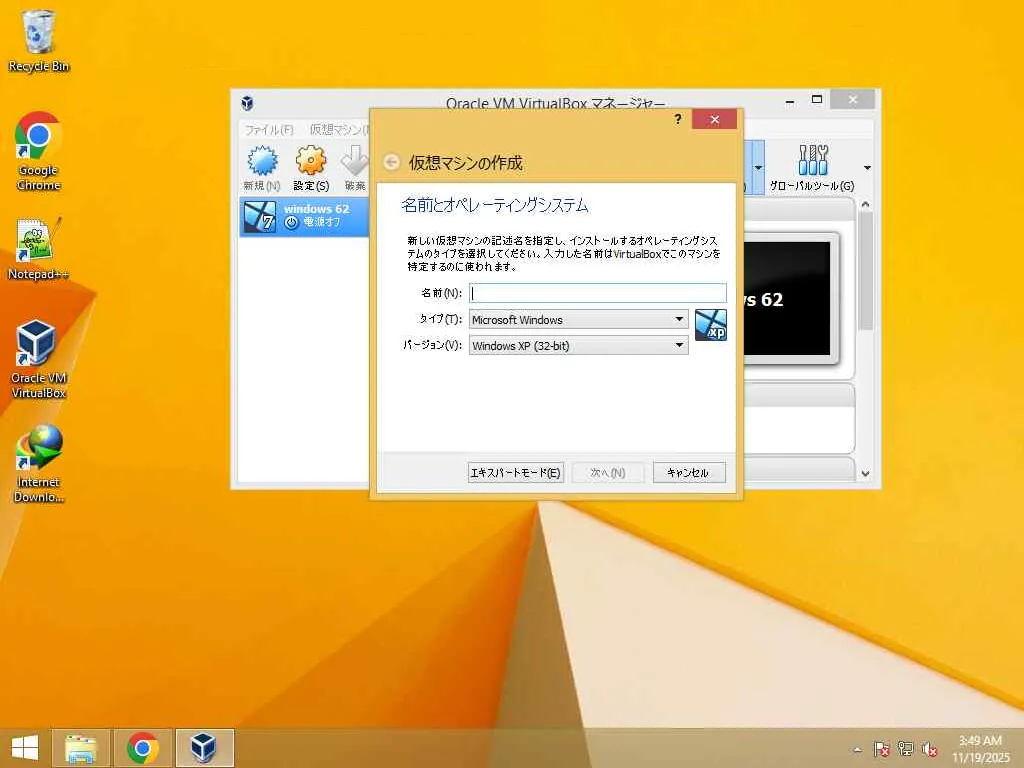This screenshot has height=768, width=1024.
Task: Click the VM preview thumbnail in manager
Action: pyautogui.click(x=787, y=299)
